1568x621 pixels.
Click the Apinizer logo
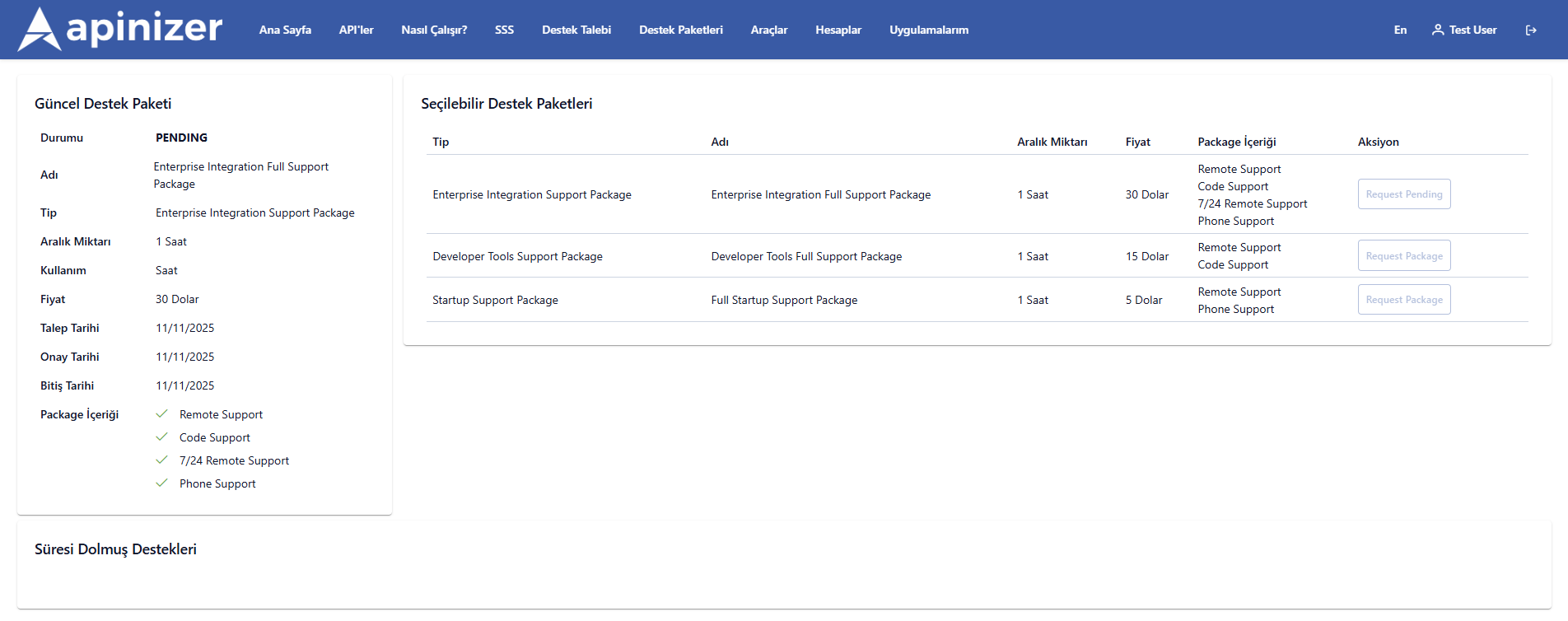coord(120,30)
